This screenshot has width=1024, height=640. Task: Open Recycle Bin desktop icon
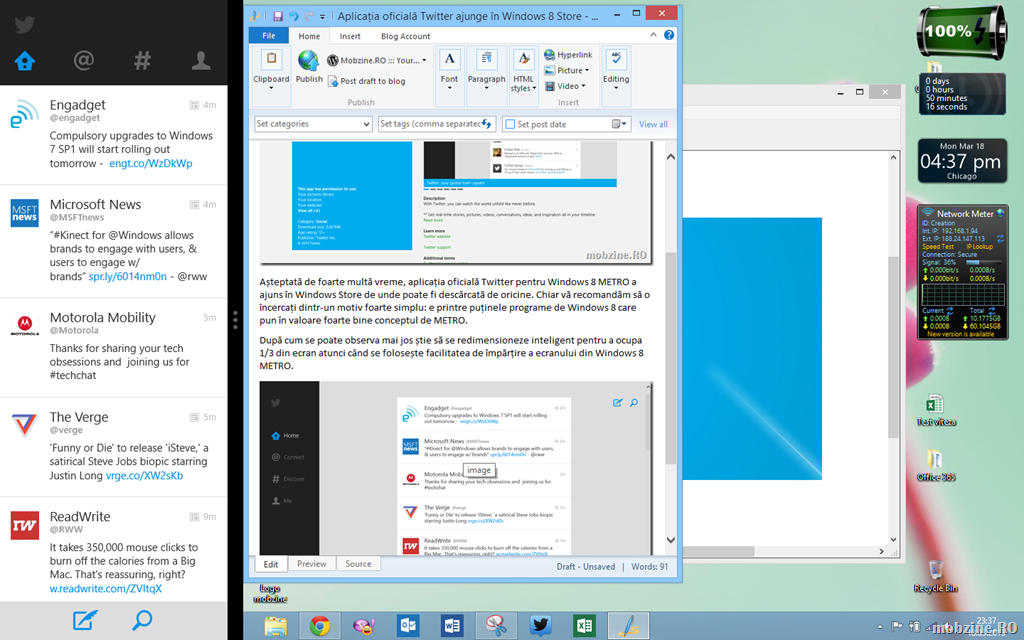pyautogui.click(x=935, y=576)
